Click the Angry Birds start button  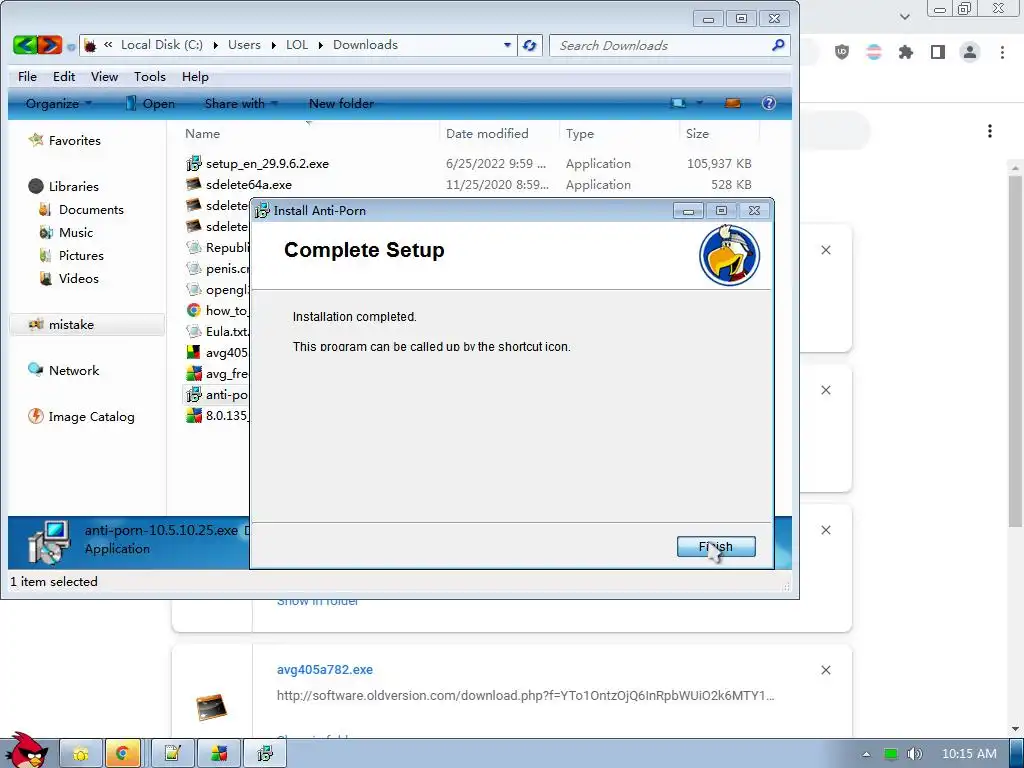tap(25, 750)
